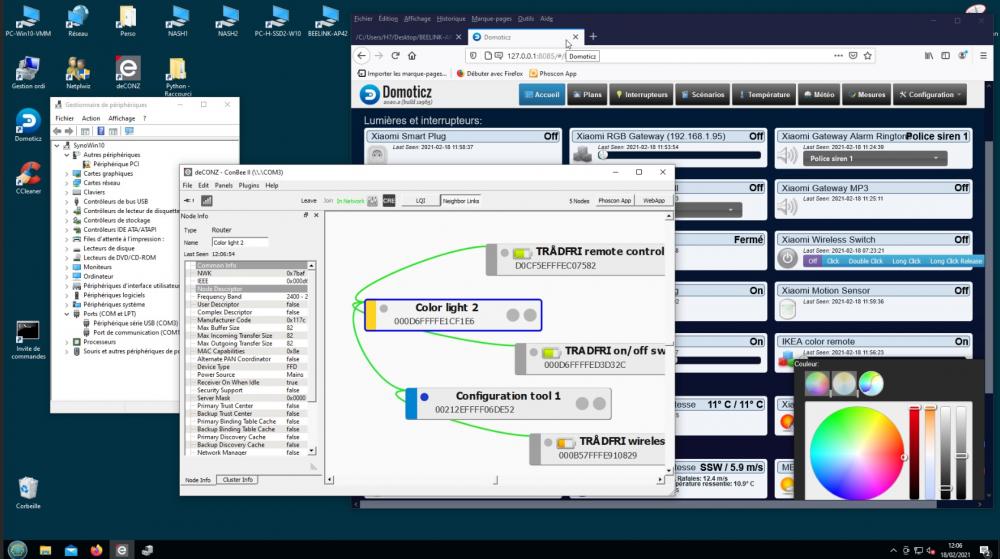The width and height of the screenshot is (1000, 559).
Task: Select the third combined color mode
Action: point(871,384)
